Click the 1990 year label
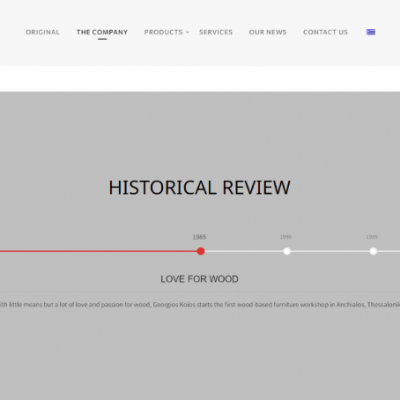 point(286,237)
